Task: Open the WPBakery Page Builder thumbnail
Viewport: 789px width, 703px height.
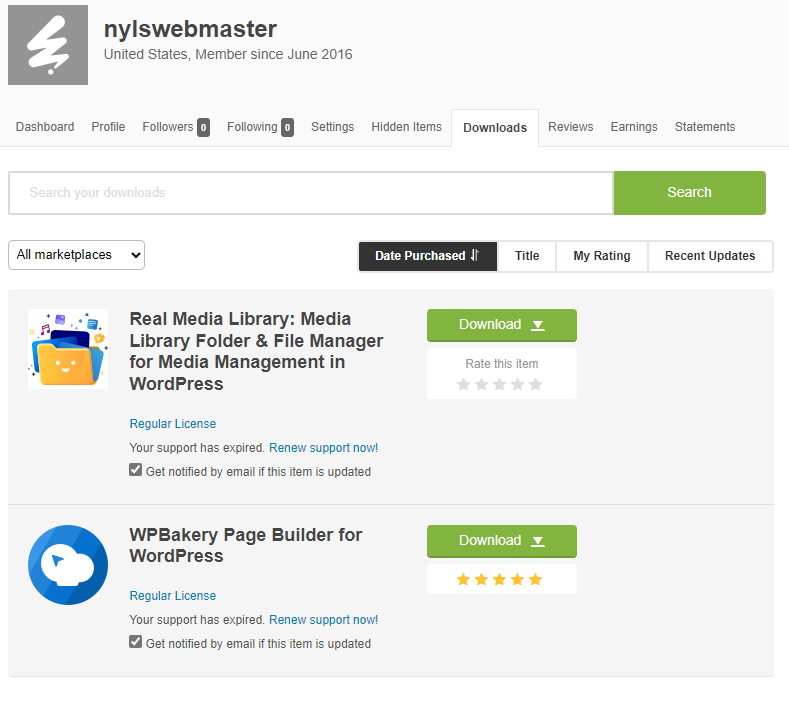Action: click(x=68, y=565)
